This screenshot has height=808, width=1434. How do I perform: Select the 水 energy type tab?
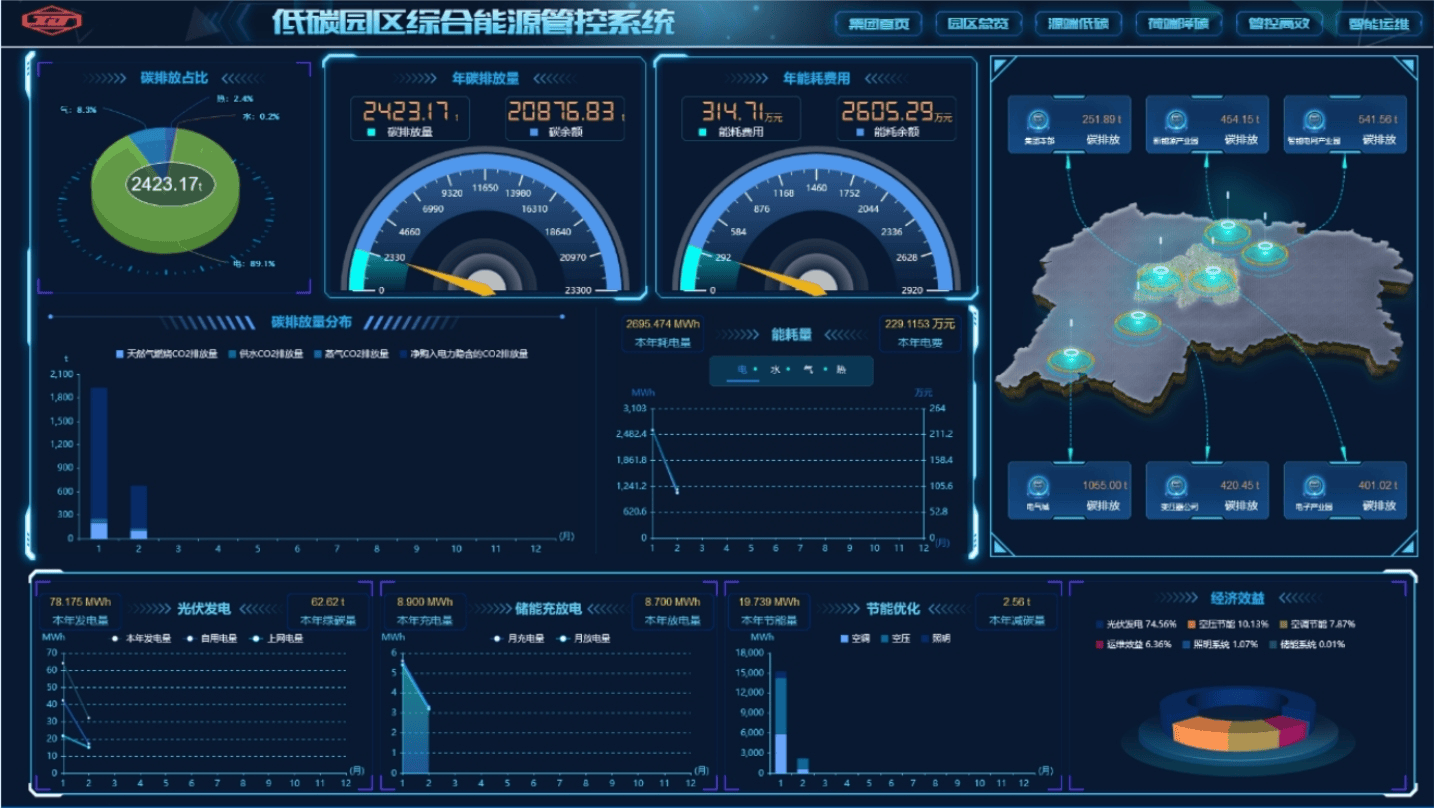pyautogui.click(x=775, y=370)
